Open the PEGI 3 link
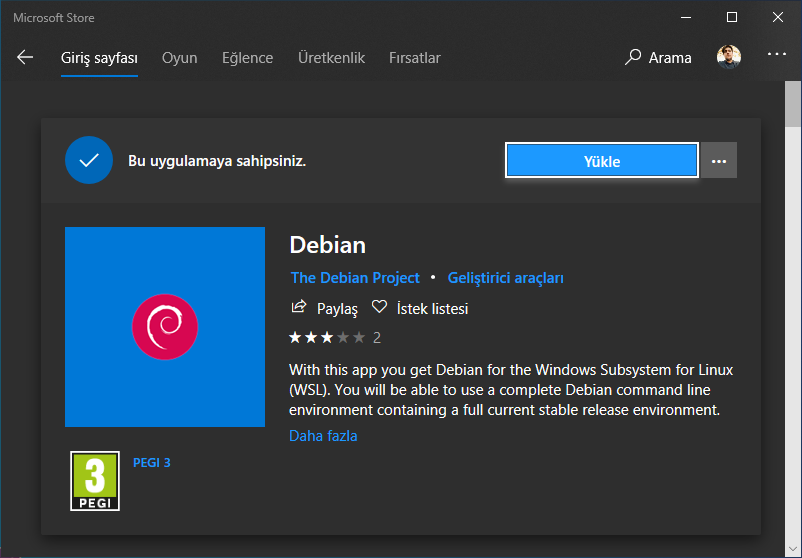This screenshot has width=802, height=558. click(x=151, y=462)
